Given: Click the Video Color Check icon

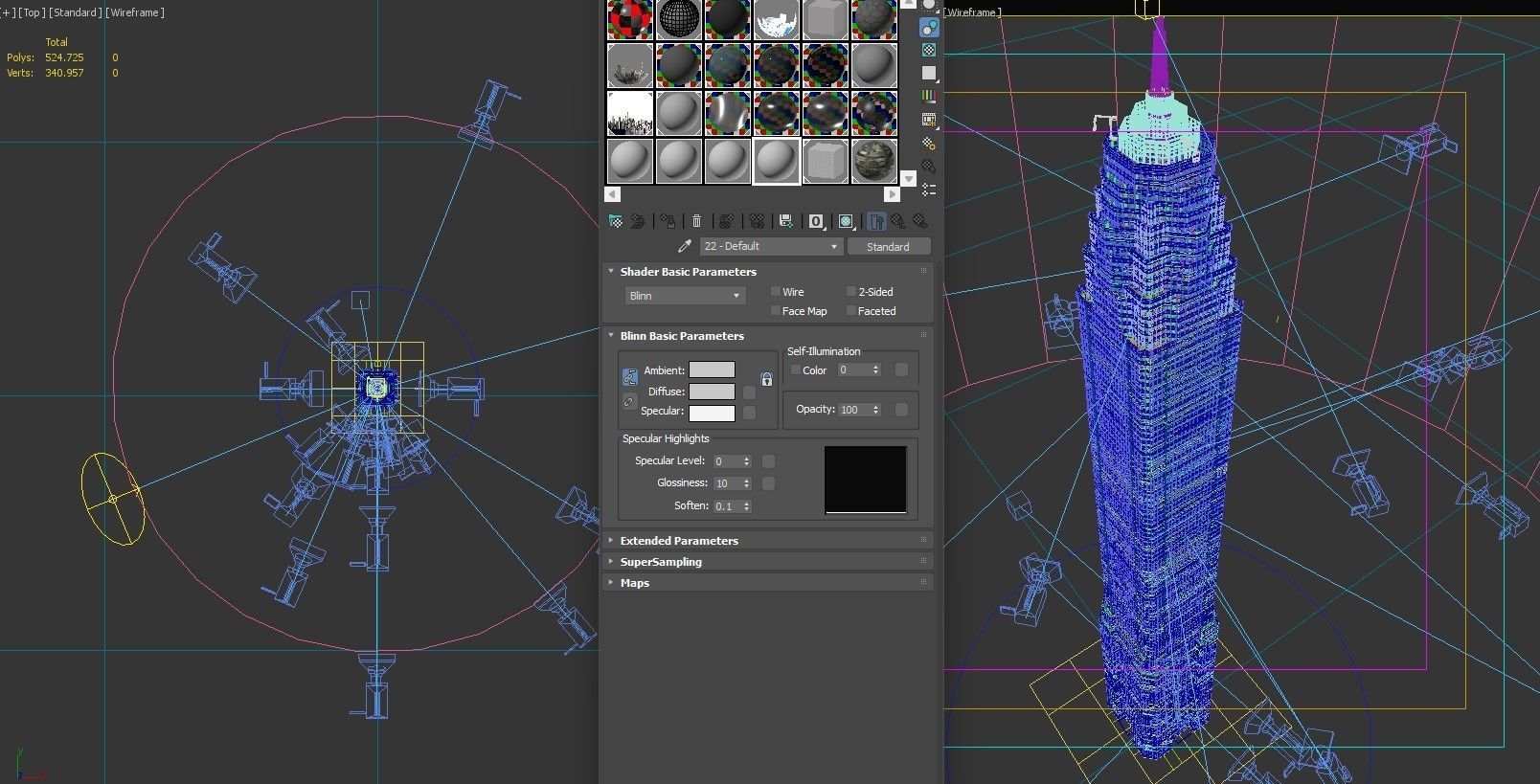Looking at the screenshot, I should (929, 97).
